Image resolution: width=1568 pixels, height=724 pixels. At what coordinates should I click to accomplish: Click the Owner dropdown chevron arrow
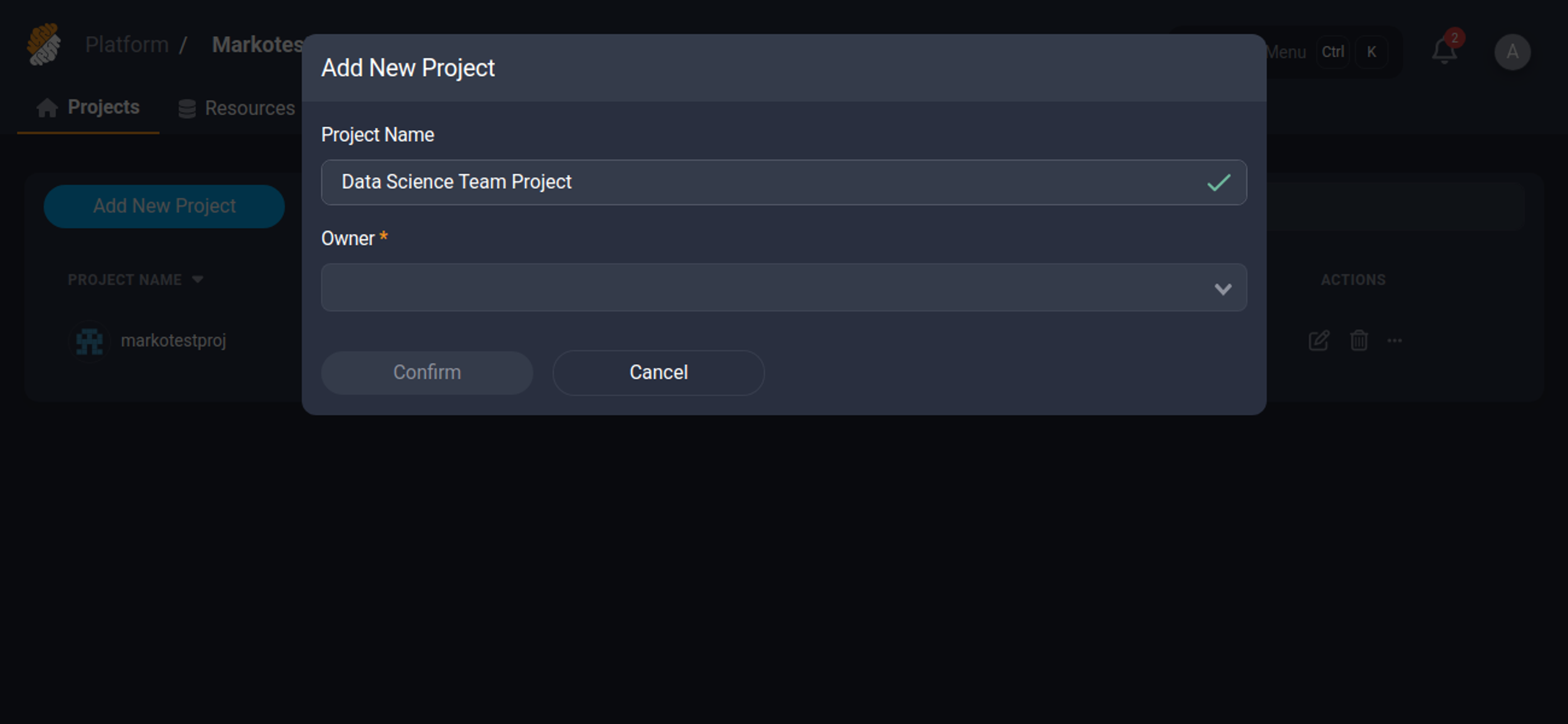click(1223, 289)
